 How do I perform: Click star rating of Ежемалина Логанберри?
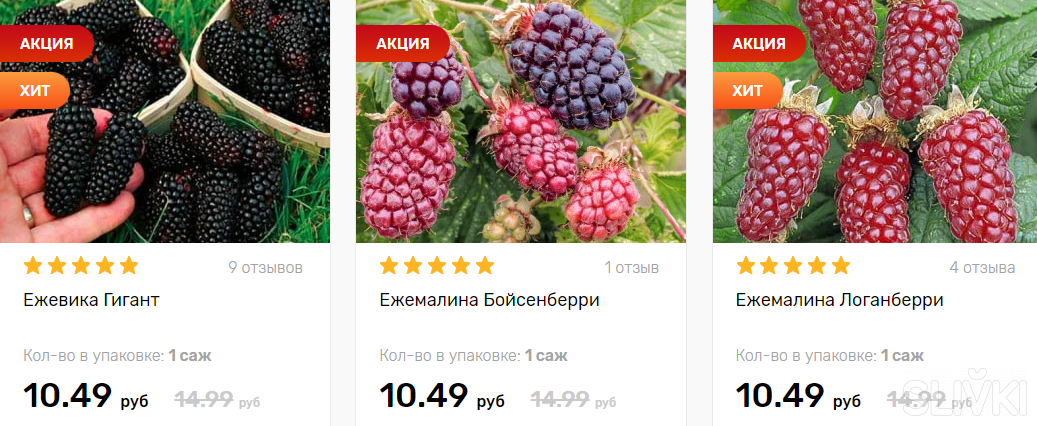793,266
